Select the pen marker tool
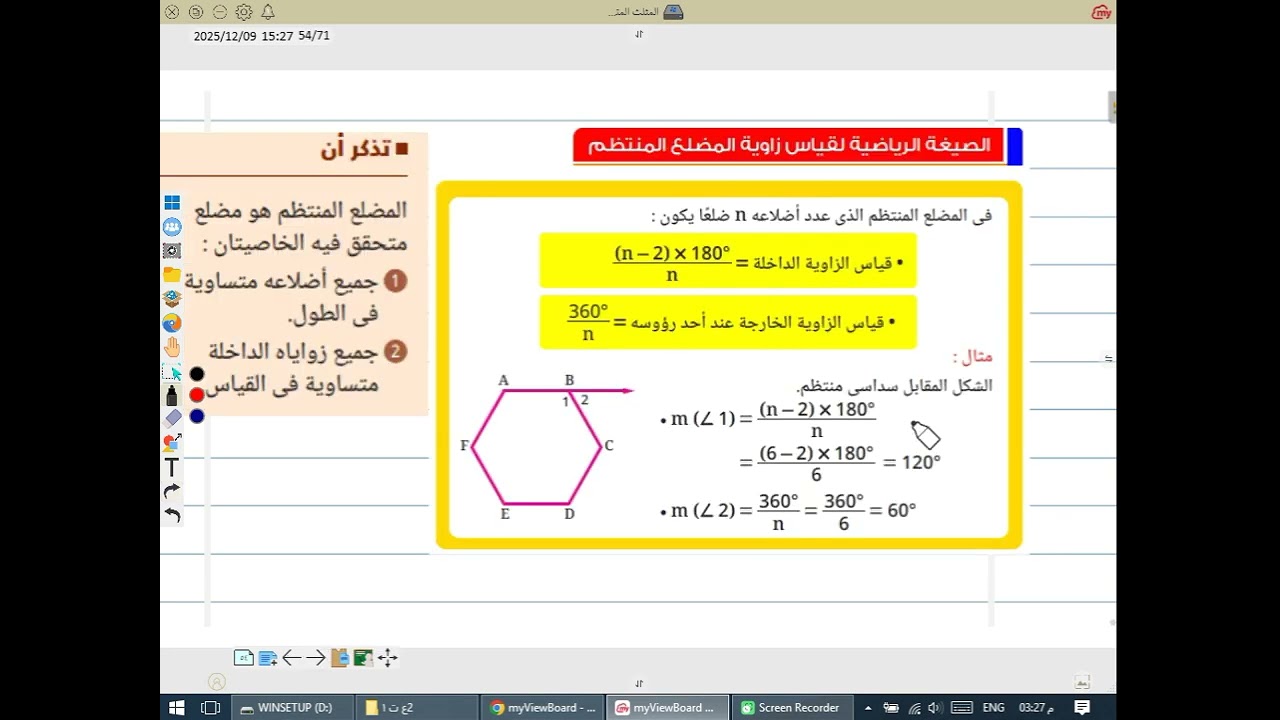 [172, 396]
